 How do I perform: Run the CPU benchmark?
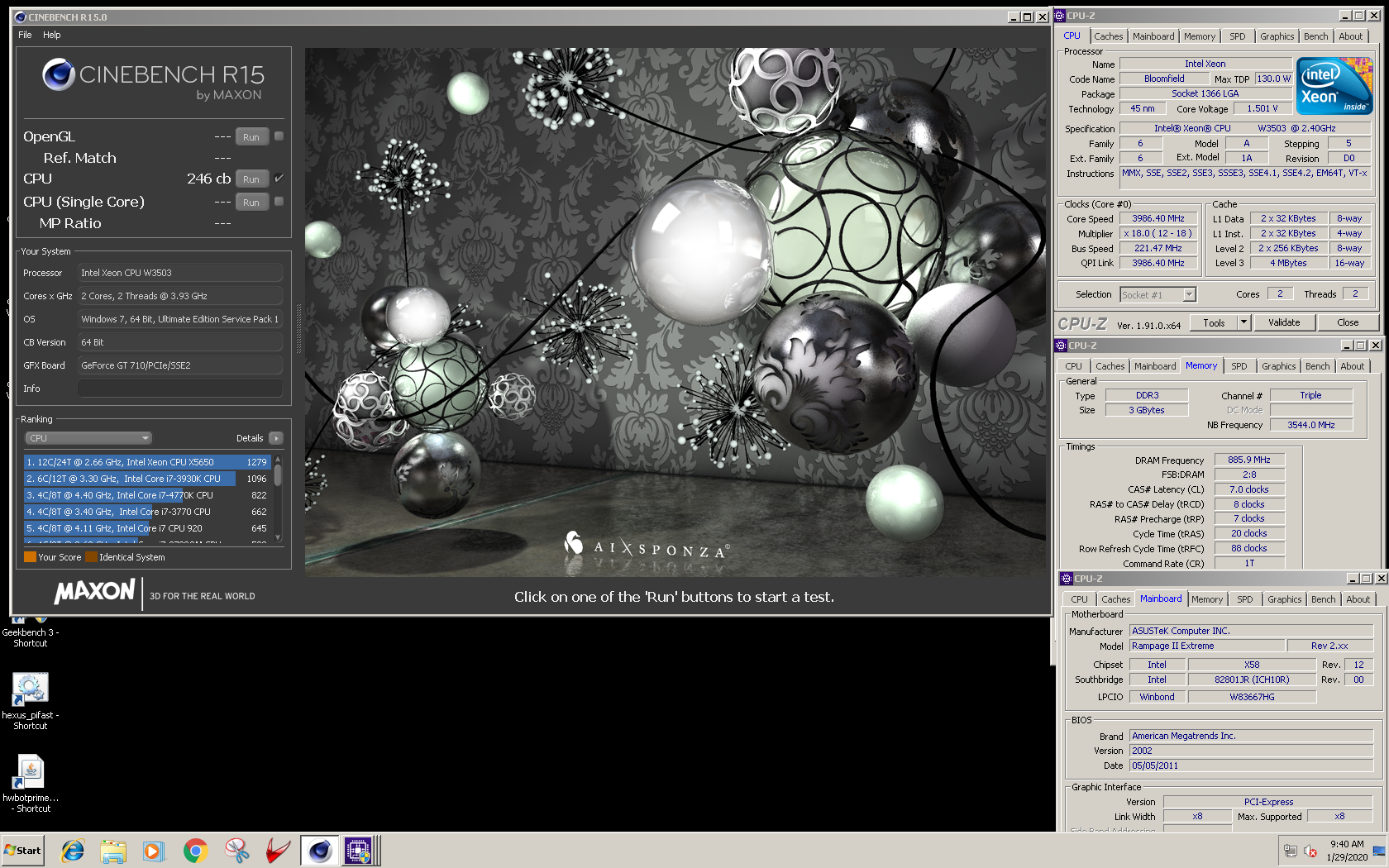(251, 179)
